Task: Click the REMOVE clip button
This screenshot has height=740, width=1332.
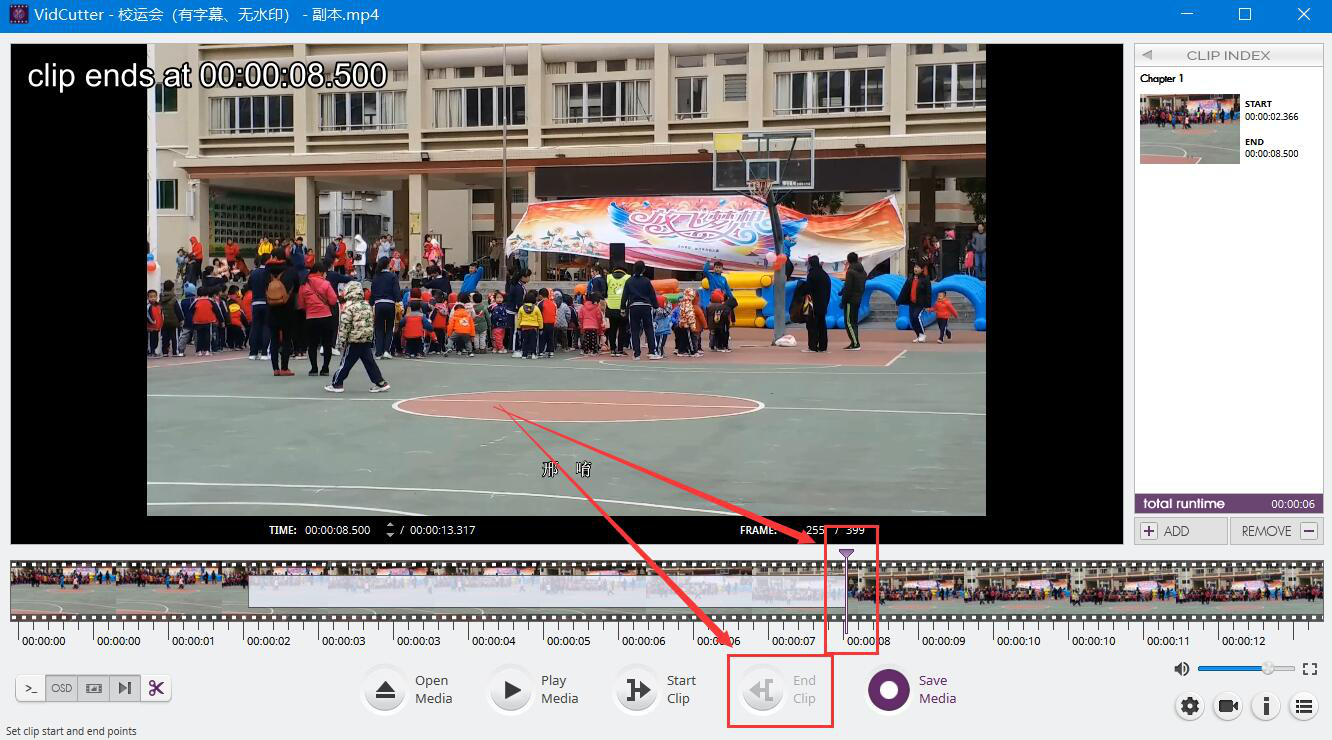Action: (x=1277, y=531)
